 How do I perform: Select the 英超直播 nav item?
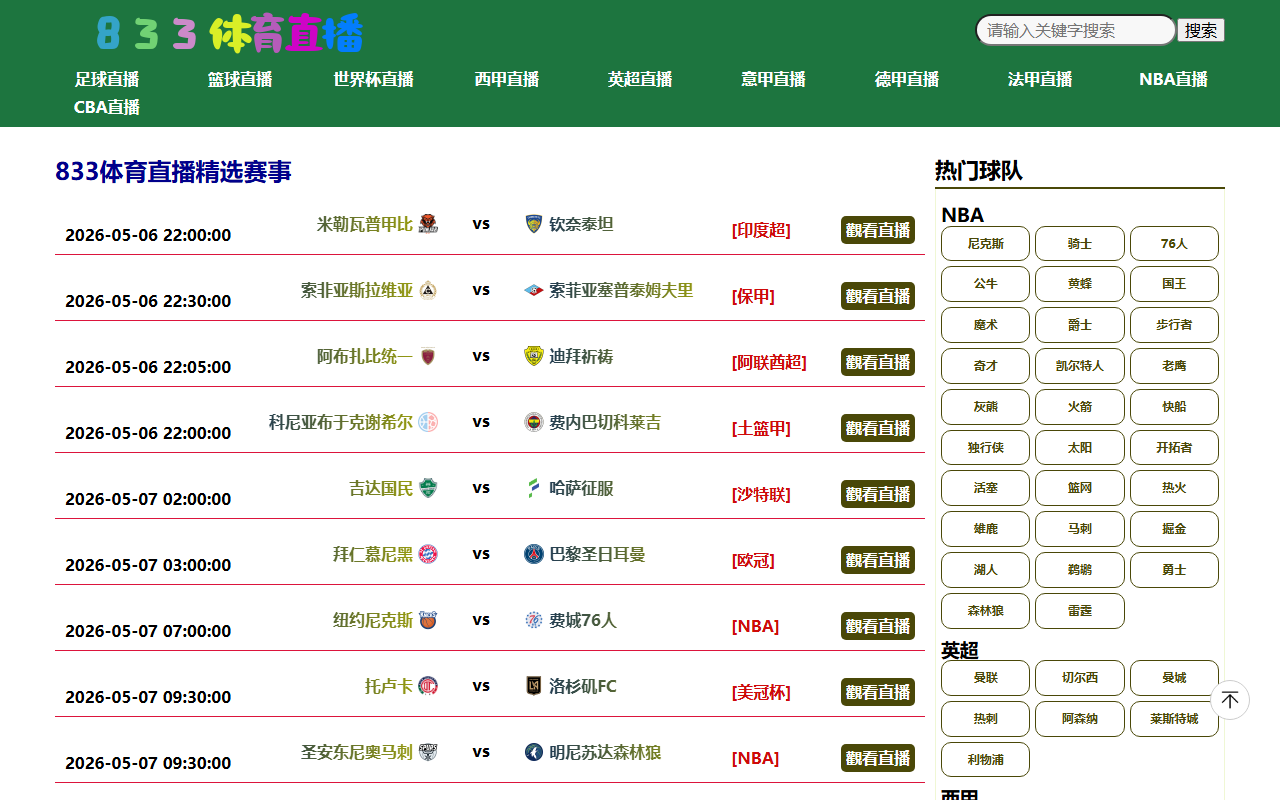click(640, 79)
